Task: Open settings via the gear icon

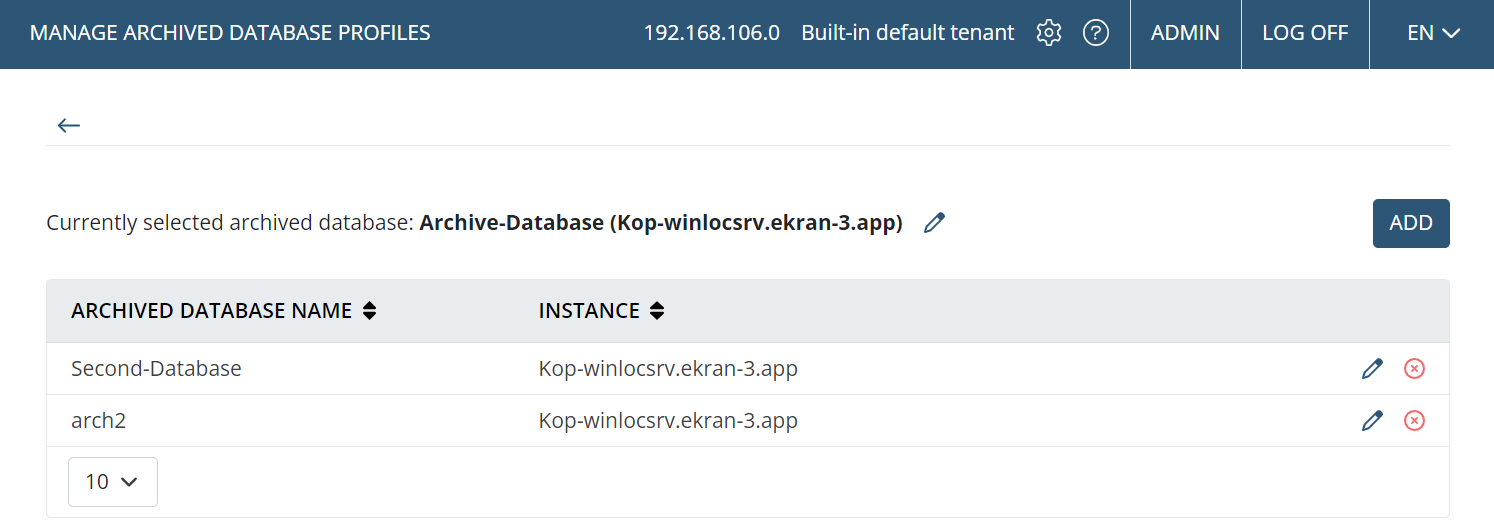Action: (x=1048, y=33)
